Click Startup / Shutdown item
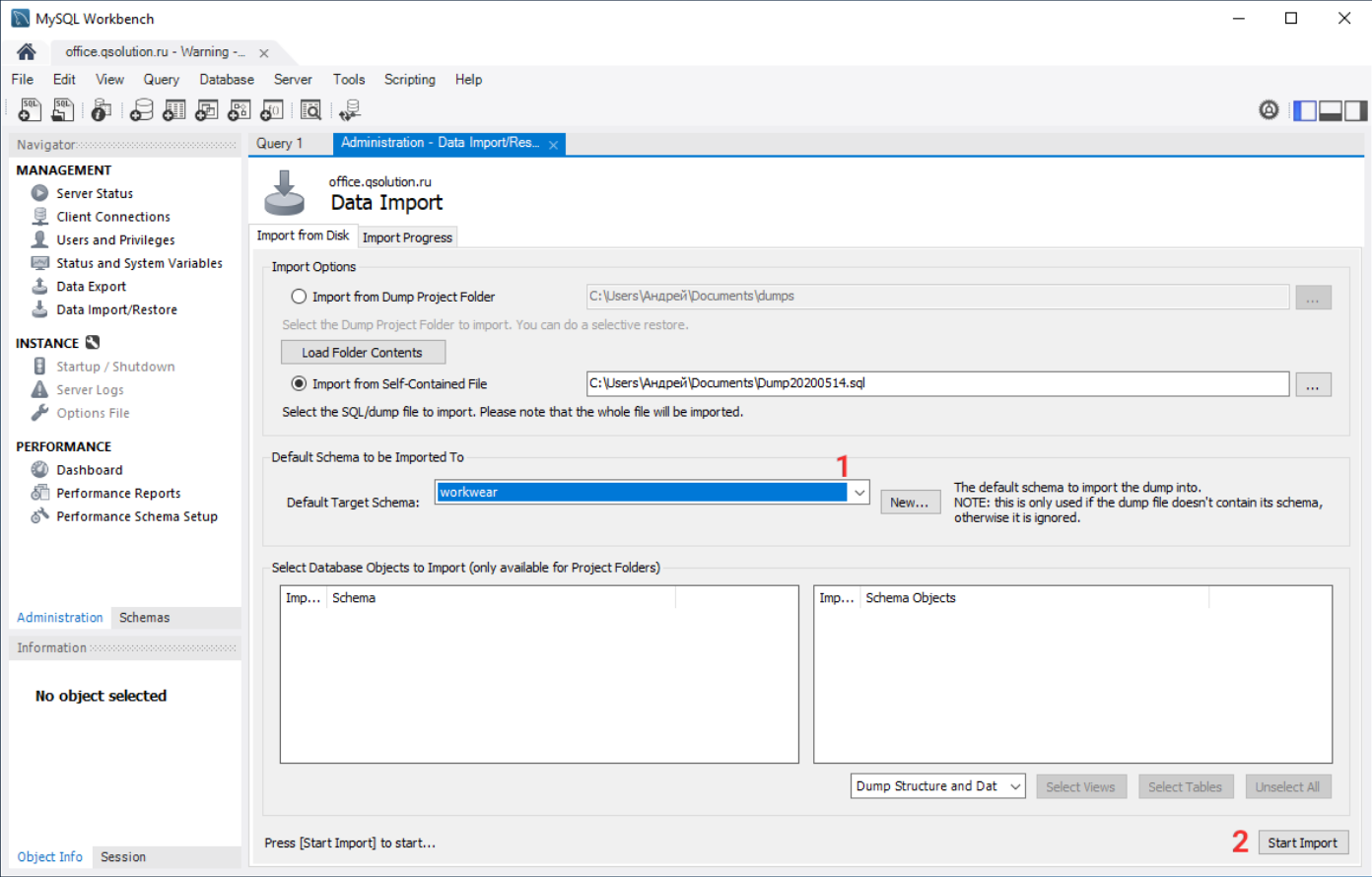1372x877 pixels. [x=115, y=367]
